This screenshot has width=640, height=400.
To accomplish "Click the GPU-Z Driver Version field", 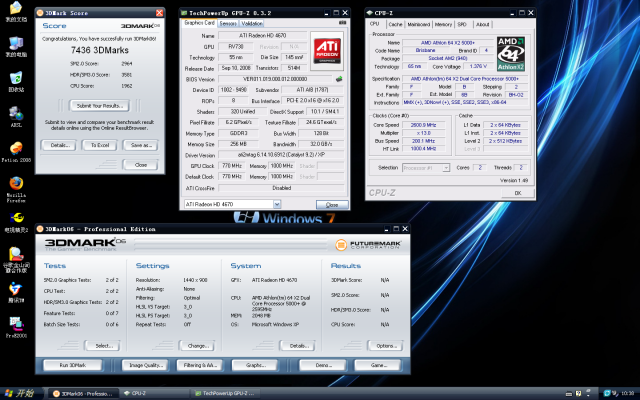I will 282,155.
